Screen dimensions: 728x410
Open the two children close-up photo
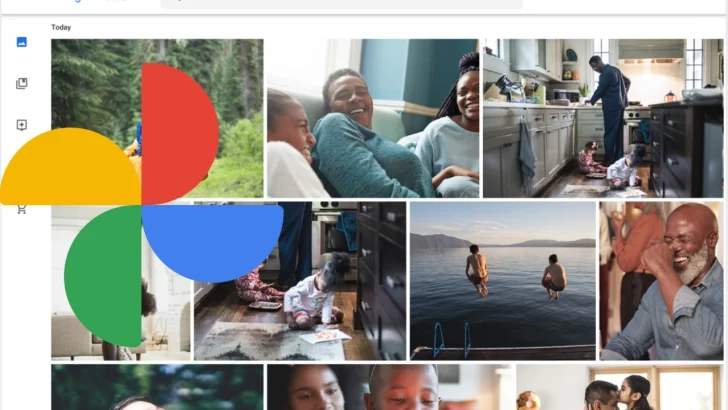390,387
